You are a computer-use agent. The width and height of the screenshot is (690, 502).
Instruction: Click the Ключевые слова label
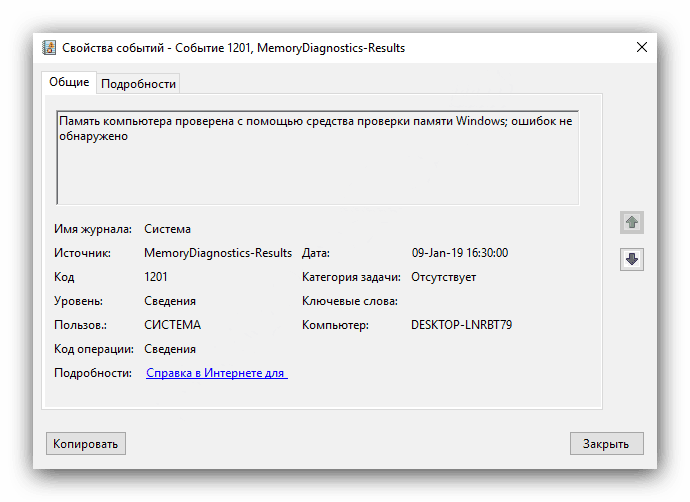coord(350,301)
